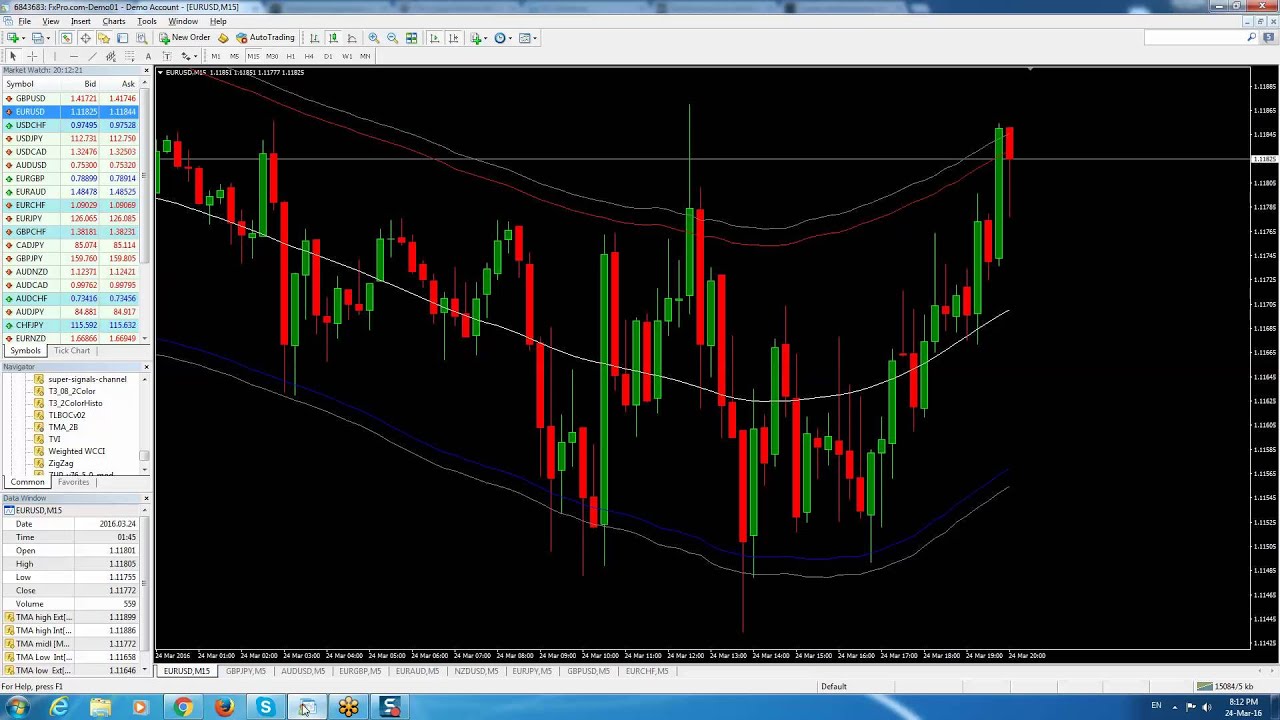Screen dimensions: 1280x720
Task: Toggle chart Auto Scroll
Action: [434, 38]
